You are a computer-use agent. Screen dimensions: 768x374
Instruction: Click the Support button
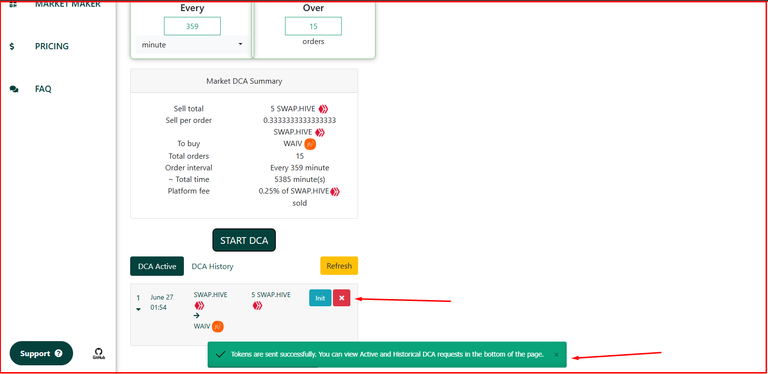click(41, 353)
